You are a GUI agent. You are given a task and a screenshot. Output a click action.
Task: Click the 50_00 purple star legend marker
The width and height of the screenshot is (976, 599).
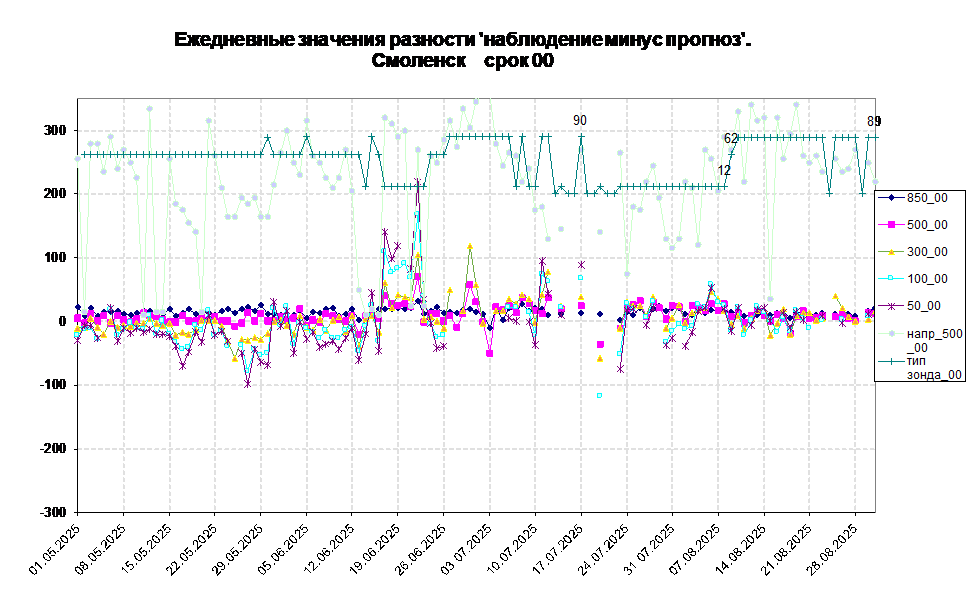click(890, 306)
